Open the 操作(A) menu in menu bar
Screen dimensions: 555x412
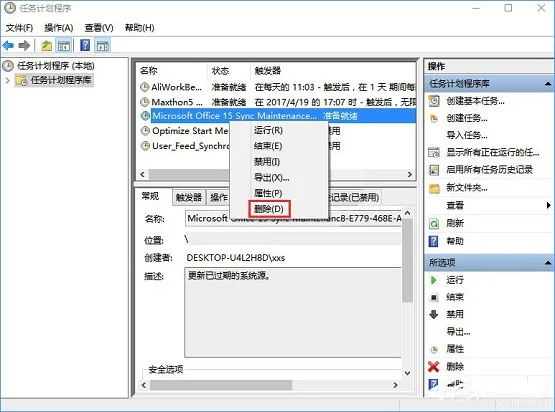[59, 28]
